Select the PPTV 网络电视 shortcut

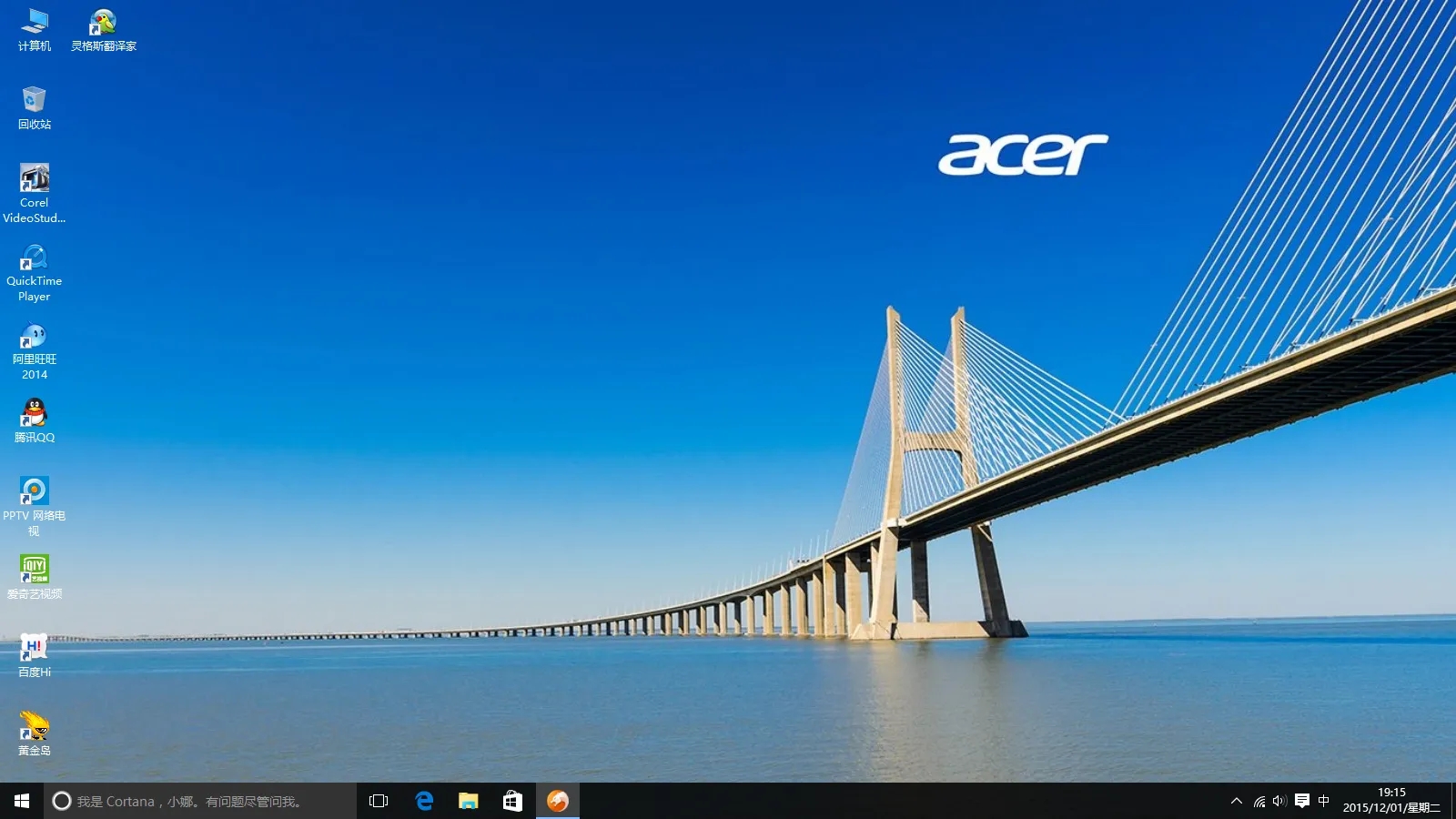coord(35,506)
